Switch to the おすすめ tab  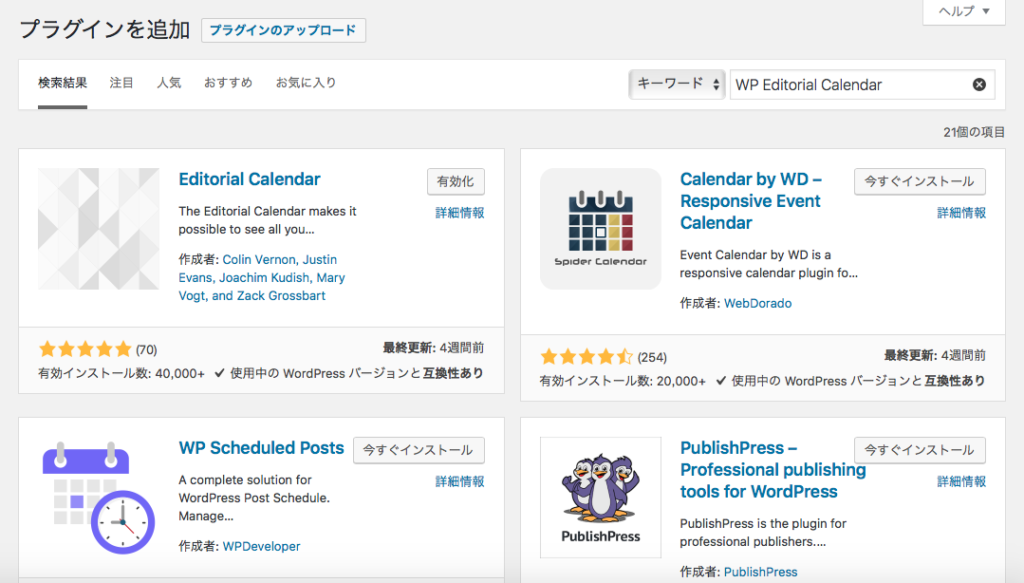coord(228,83)
